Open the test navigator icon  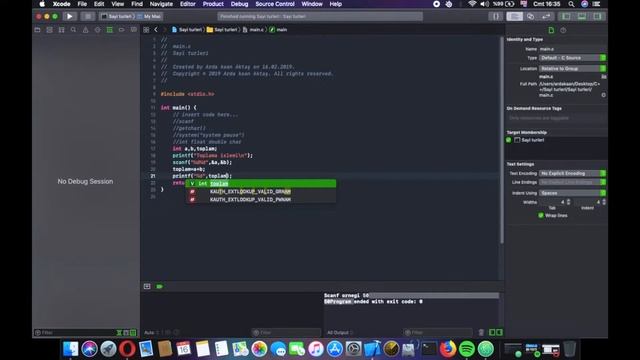click(98, 30)
